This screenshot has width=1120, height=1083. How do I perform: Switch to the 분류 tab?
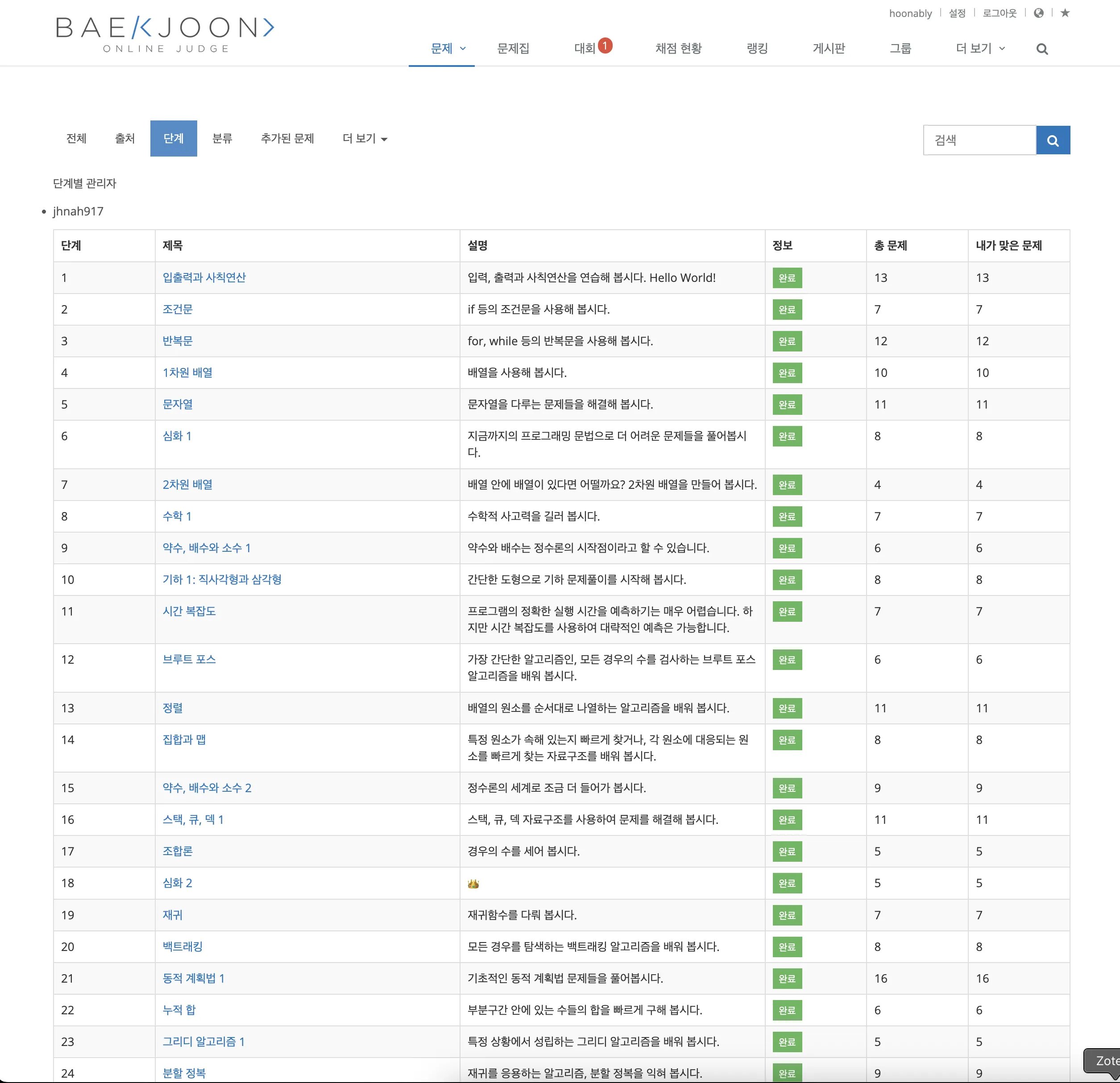tap(222, 139)
